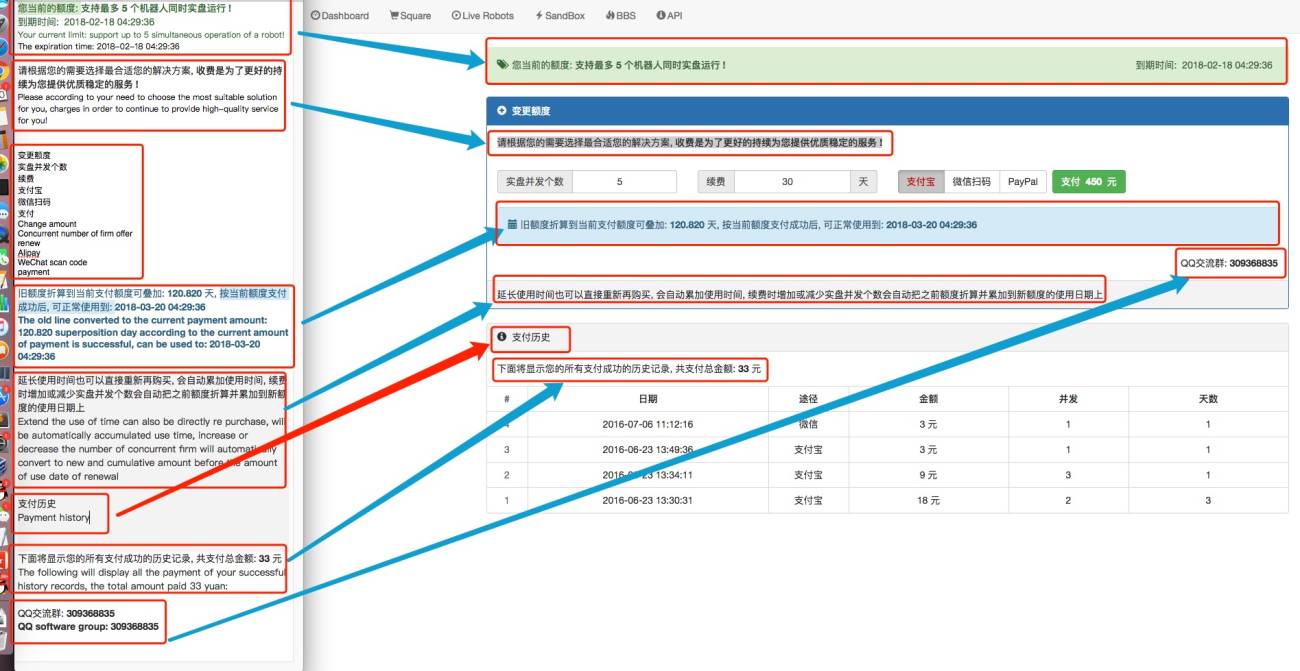Click the date 2018-03-20 04:29:36 in blue box
Image resolution: width=1300 pixels, height=671 pixels.
pyautogui.click(x=931, y=225)
